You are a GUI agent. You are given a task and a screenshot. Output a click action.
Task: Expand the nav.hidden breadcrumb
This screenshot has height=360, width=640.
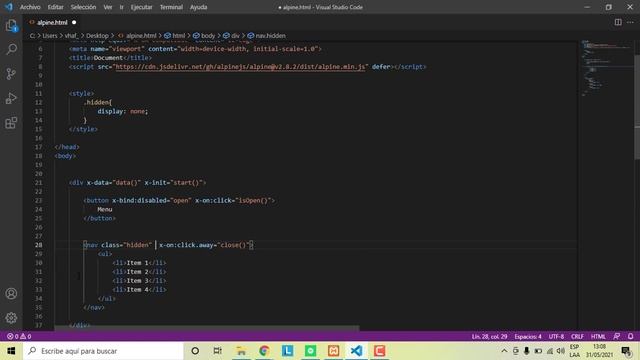coord(270,36)
